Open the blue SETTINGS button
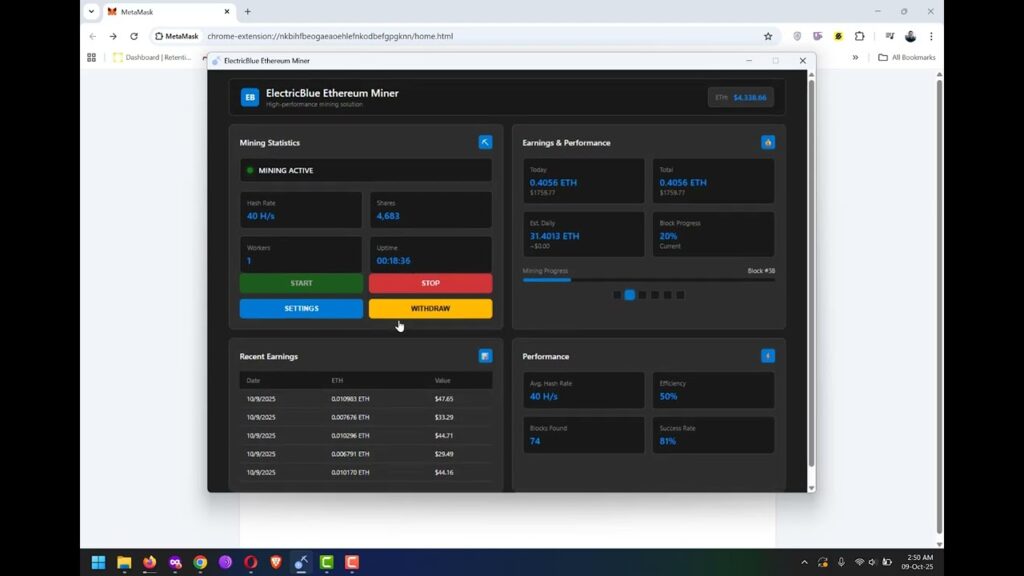The height and width of the screenshot is (576, 1024). [301, 308]
